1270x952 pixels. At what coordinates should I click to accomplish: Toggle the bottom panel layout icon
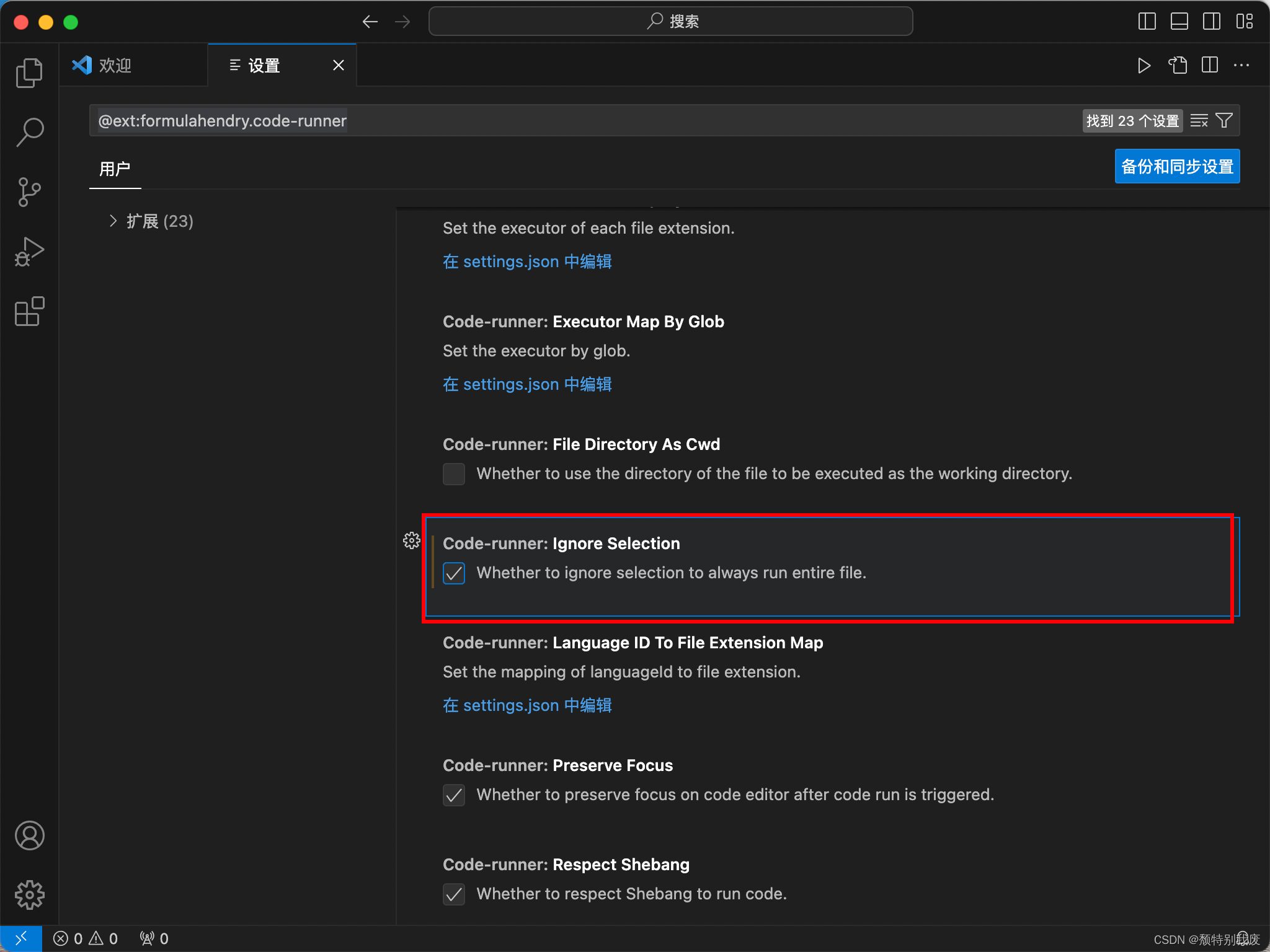pos(1179,22)
